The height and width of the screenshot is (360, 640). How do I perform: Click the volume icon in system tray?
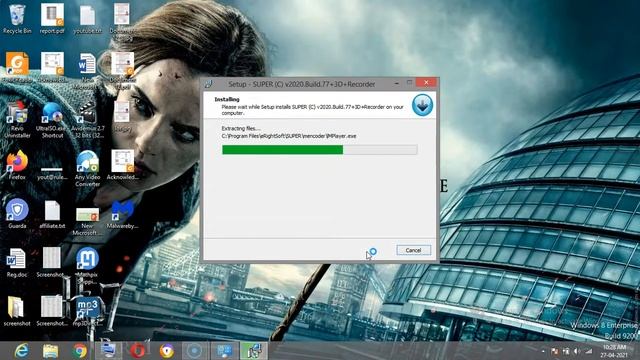pyautogui.click(x=576, y=351)
